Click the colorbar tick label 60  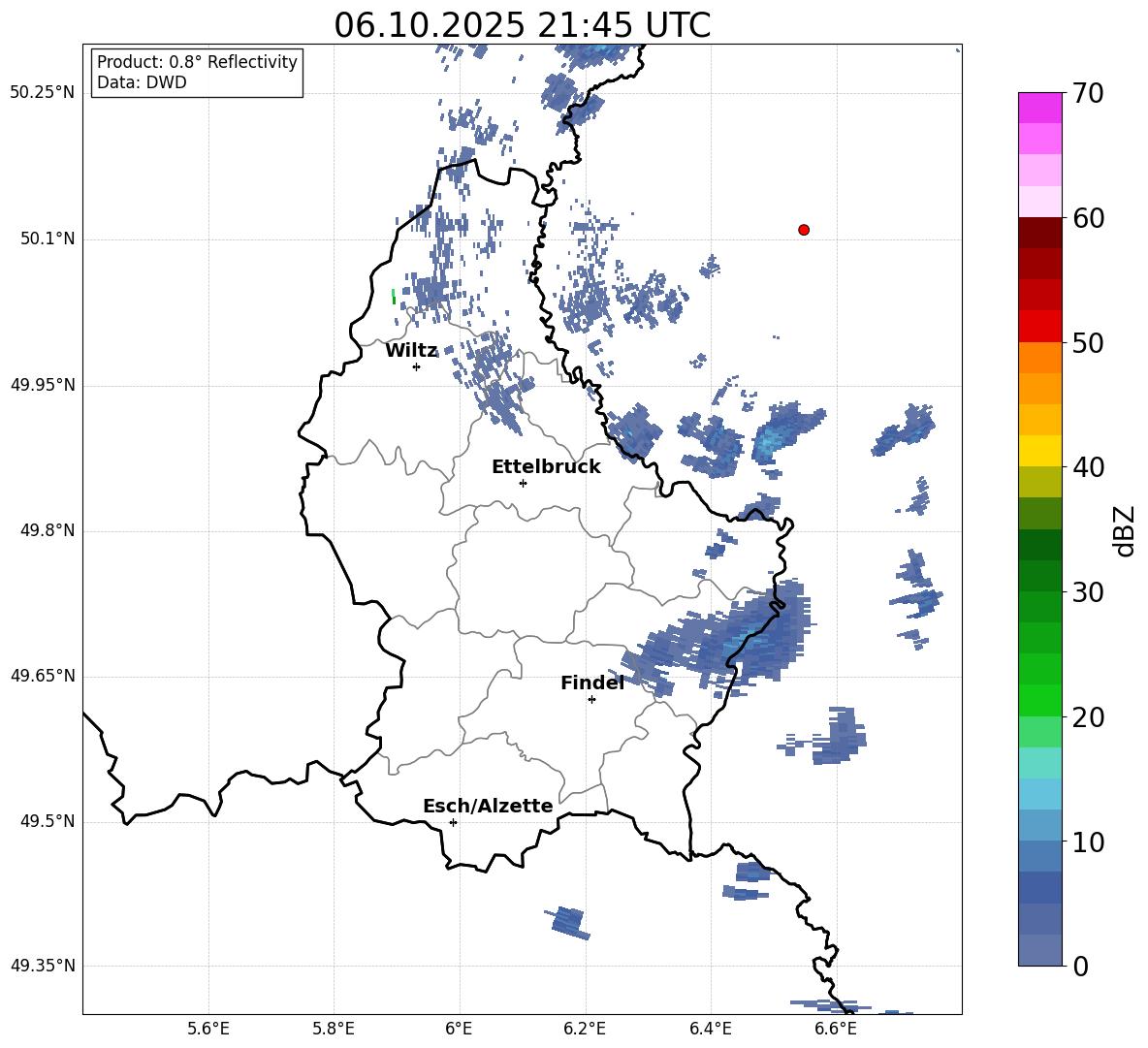point(1088,218)
